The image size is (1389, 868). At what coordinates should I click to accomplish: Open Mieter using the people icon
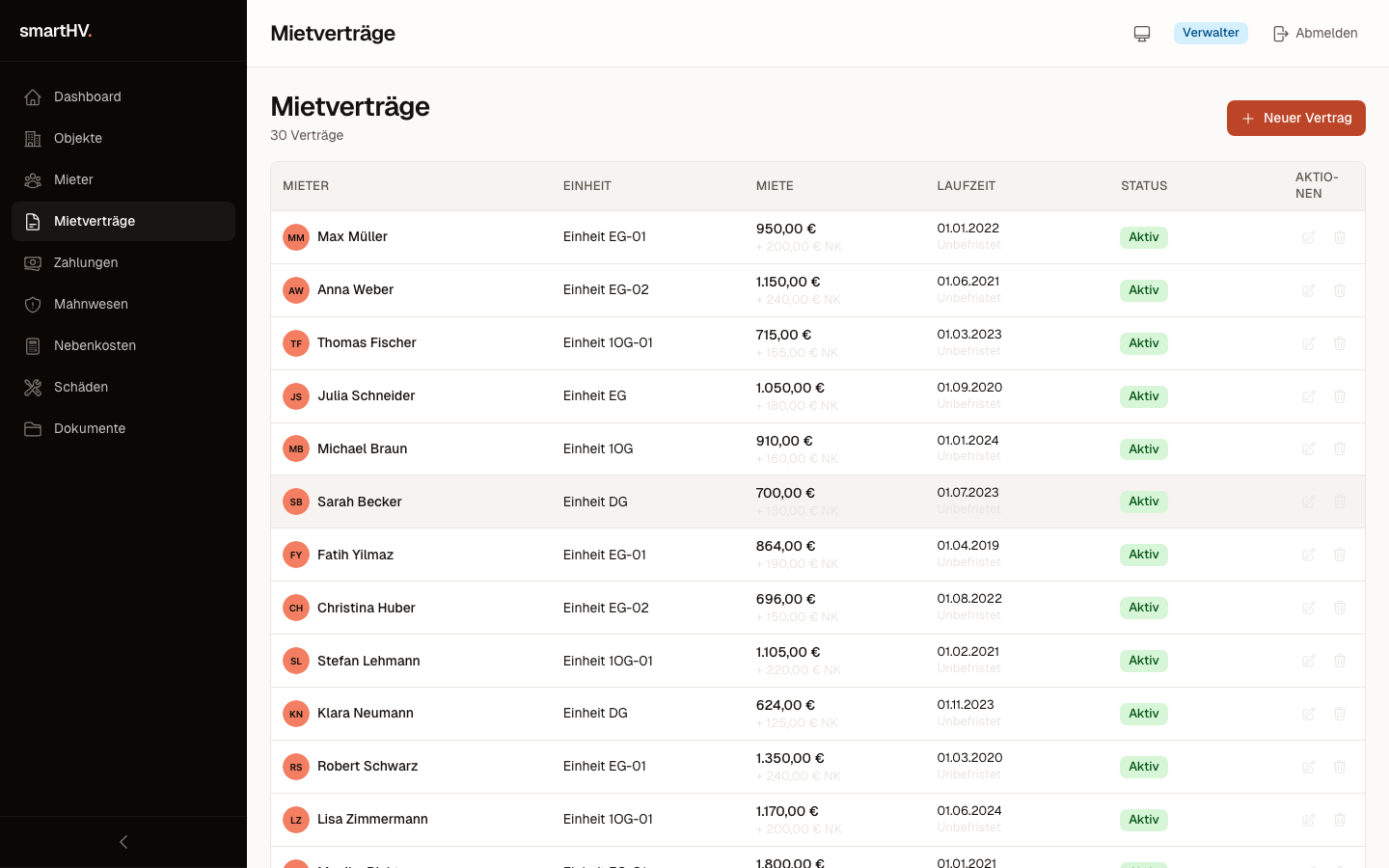[x=32, y=179]
